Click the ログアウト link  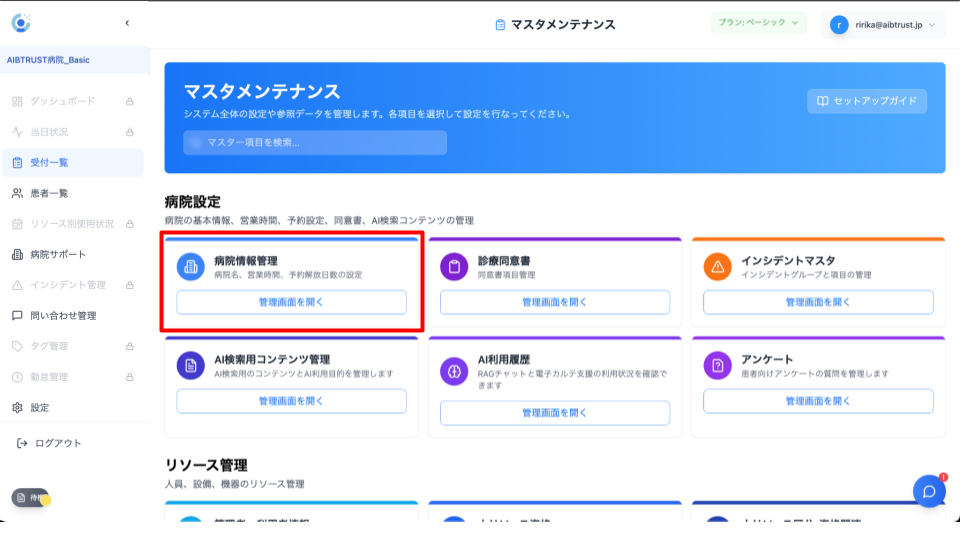click(x=57, y=443)
